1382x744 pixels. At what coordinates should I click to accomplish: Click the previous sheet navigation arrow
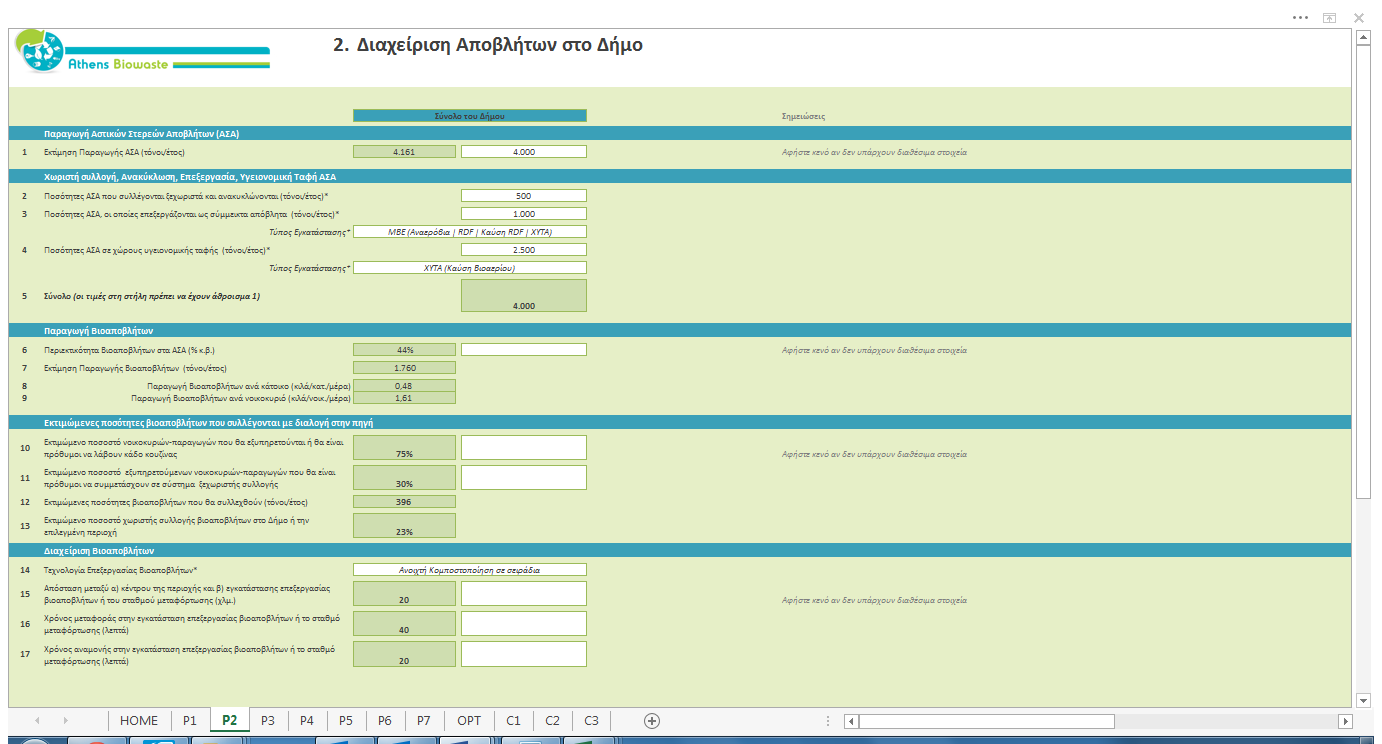[x=37, y=720]
